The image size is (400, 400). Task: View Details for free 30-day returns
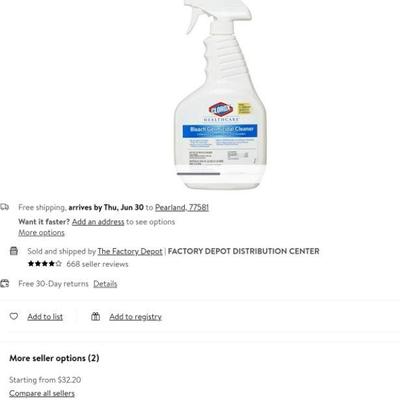coord(105,284)
